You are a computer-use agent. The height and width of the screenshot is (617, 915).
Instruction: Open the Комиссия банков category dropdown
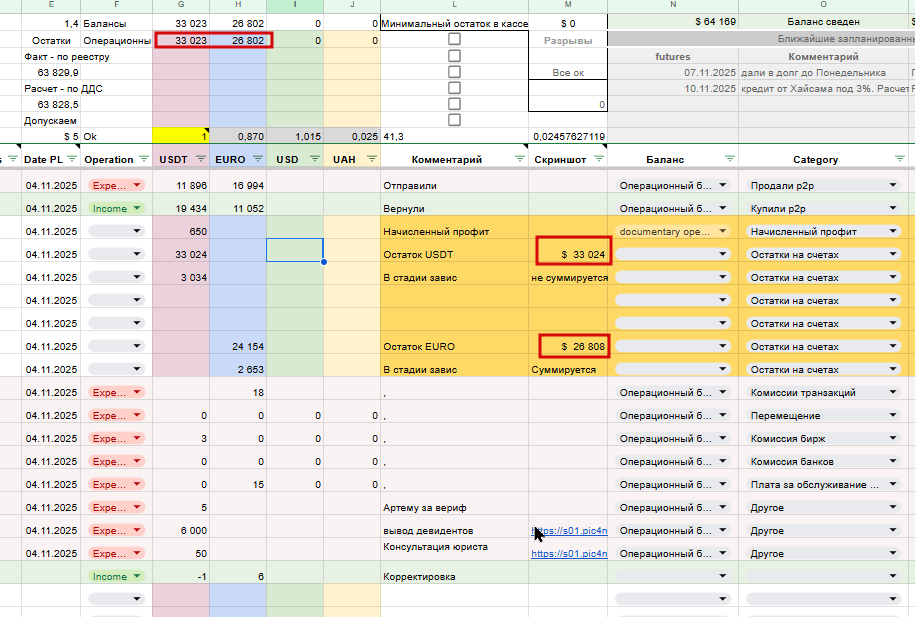coord(824,461)
